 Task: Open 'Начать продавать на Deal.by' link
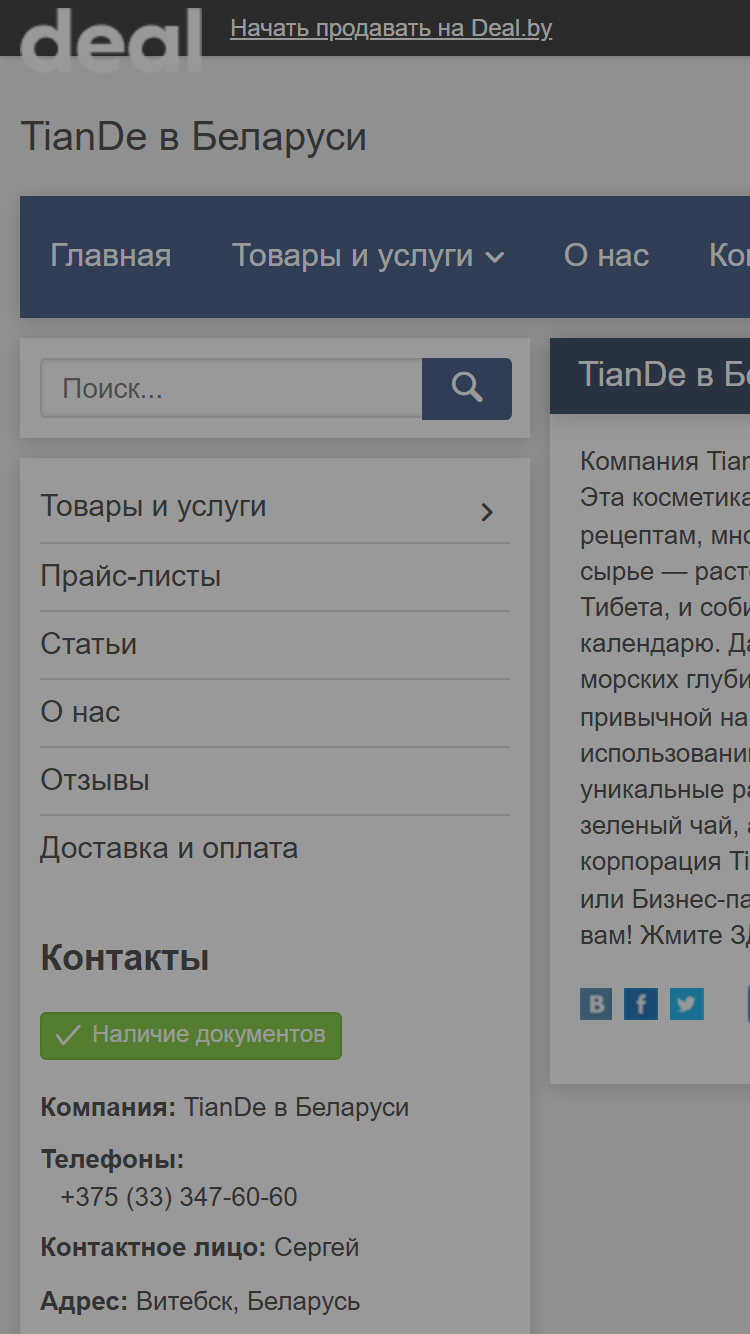pyautogui.click(x=391, y=28)
